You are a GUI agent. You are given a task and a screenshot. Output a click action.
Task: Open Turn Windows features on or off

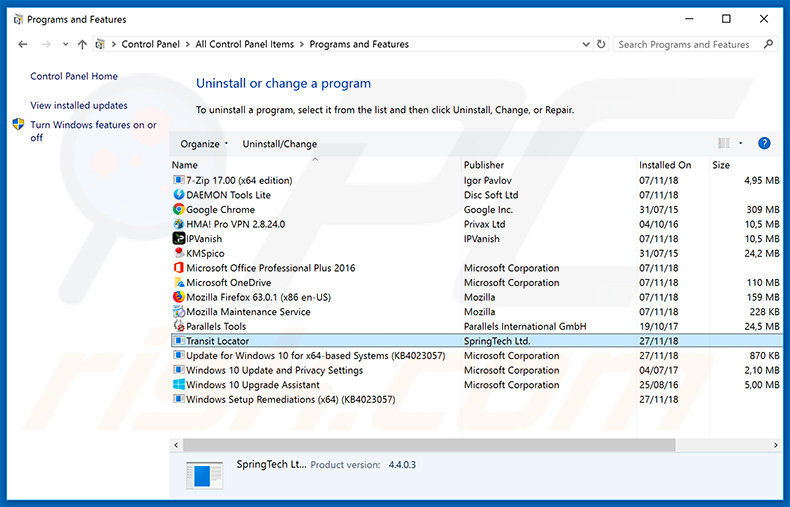click(x=93, y=131)
